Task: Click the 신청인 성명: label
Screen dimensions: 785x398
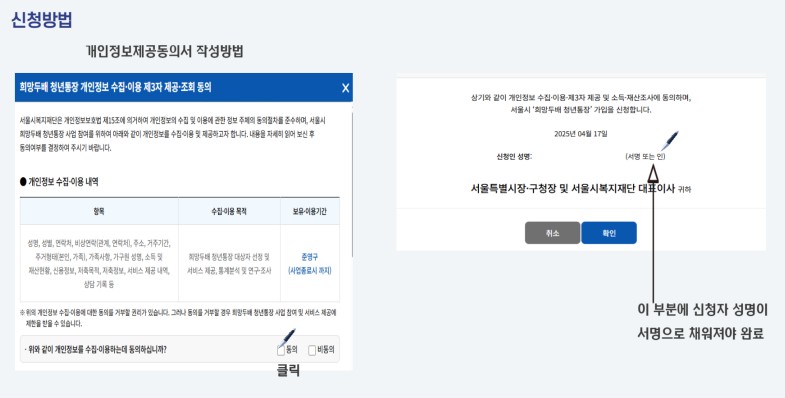Action: click(x=514, y=157)
